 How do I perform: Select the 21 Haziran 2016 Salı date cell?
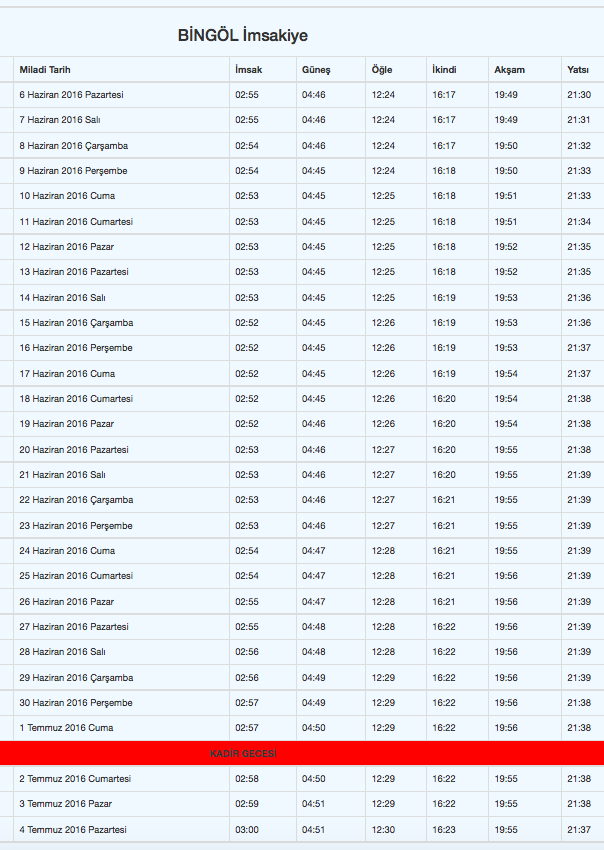tap(62, 475)
